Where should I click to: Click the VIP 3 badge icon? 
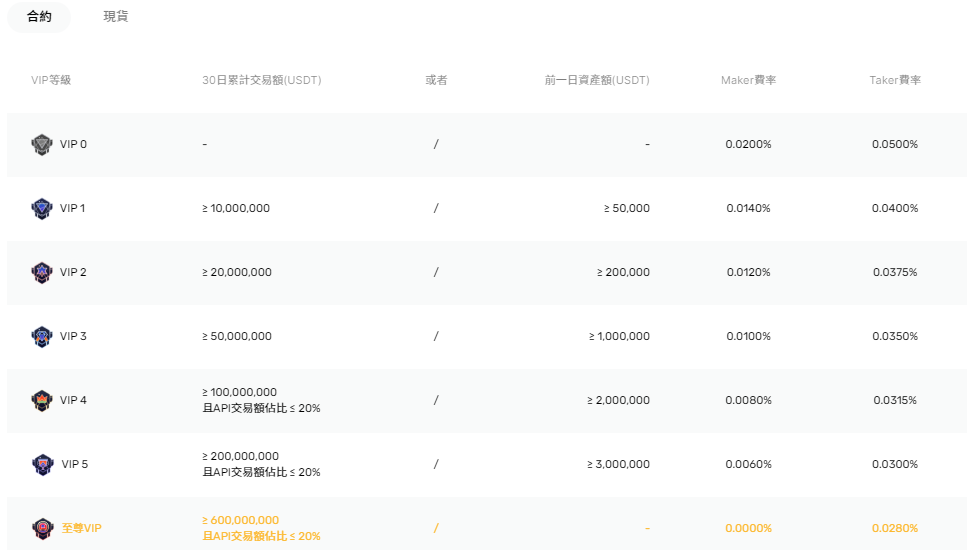41,336
